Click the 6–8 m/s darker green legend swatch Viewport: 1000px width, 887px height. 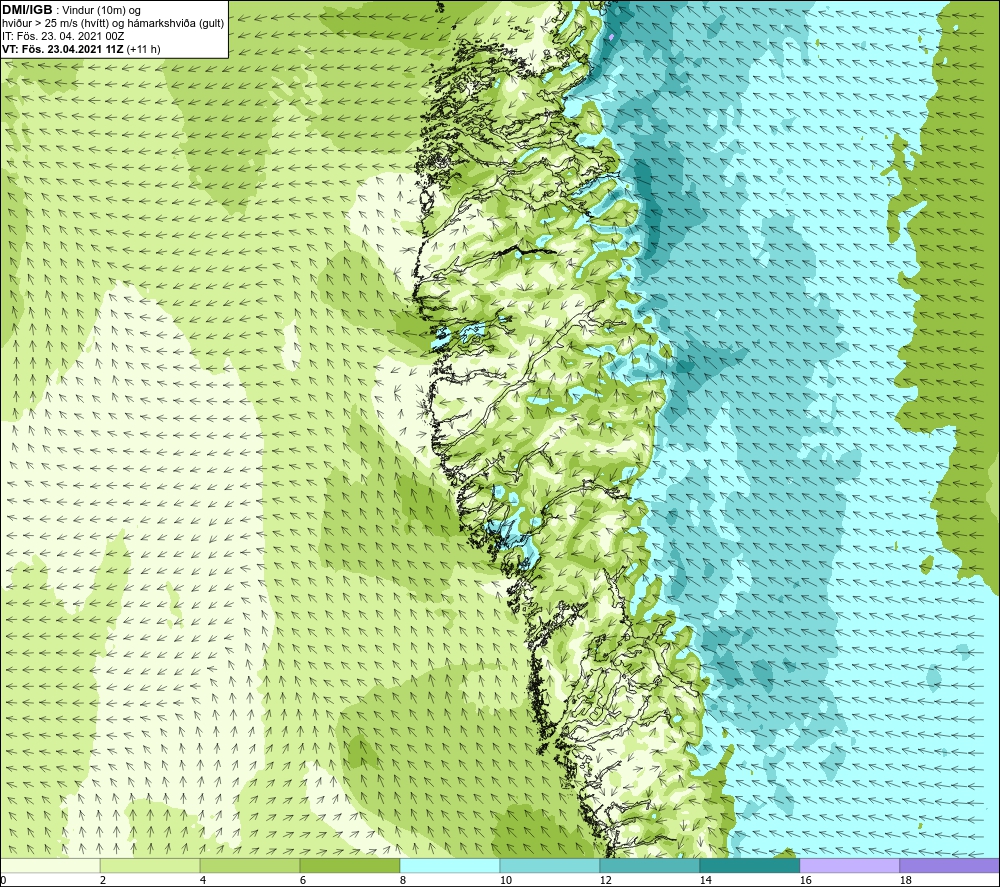tap(350, 866)
